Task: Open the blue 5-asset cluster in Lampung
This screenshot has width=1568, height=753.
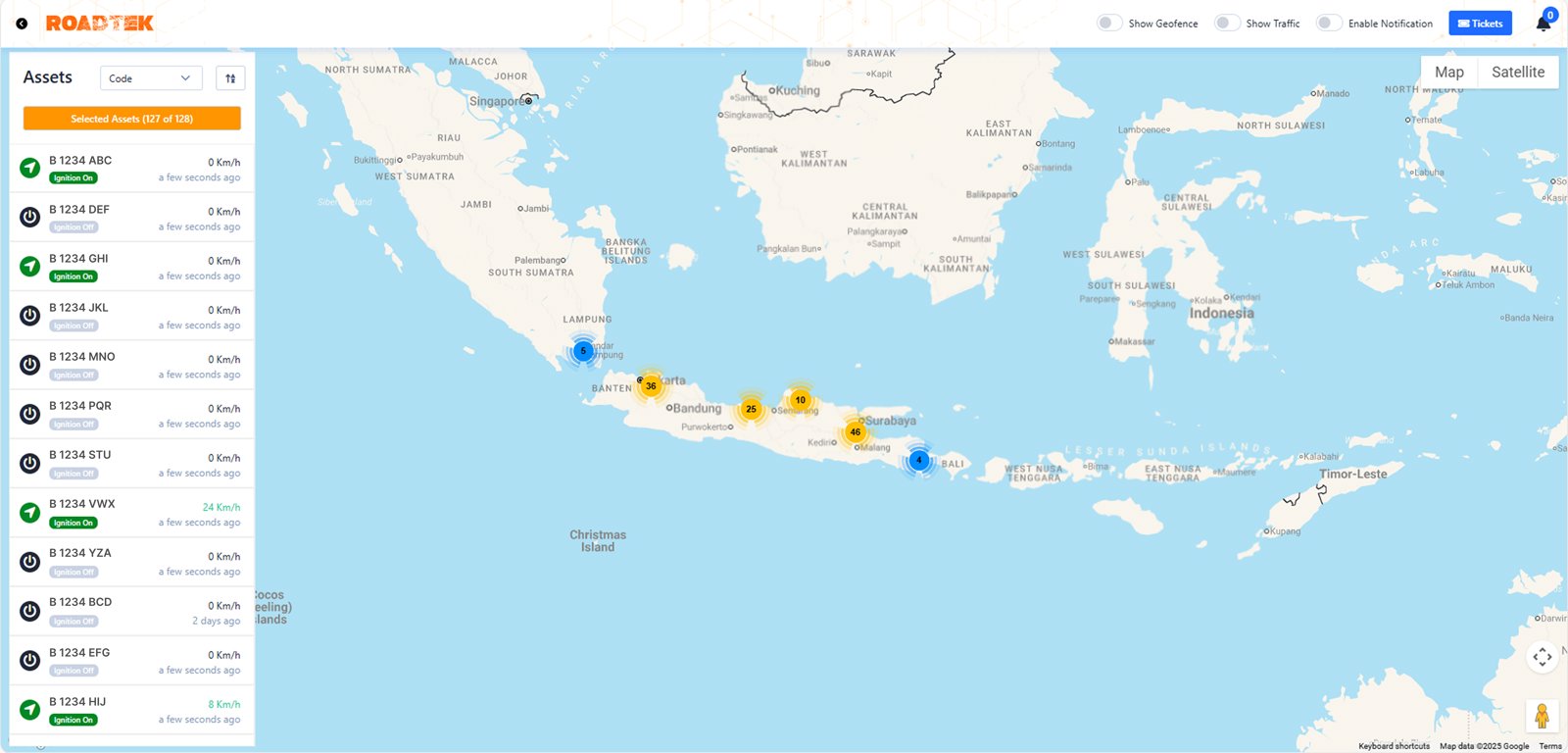Action: point(583,351)
